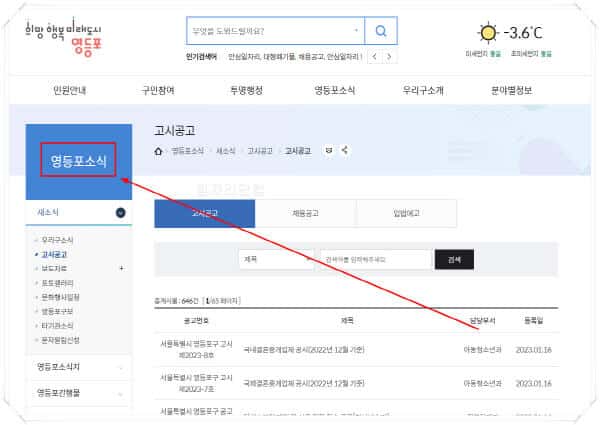The width and height of the screenshot is (600, 425).
Task: Click date 2023.01.16 in the 제2023-7호 row
Action: 534,383
